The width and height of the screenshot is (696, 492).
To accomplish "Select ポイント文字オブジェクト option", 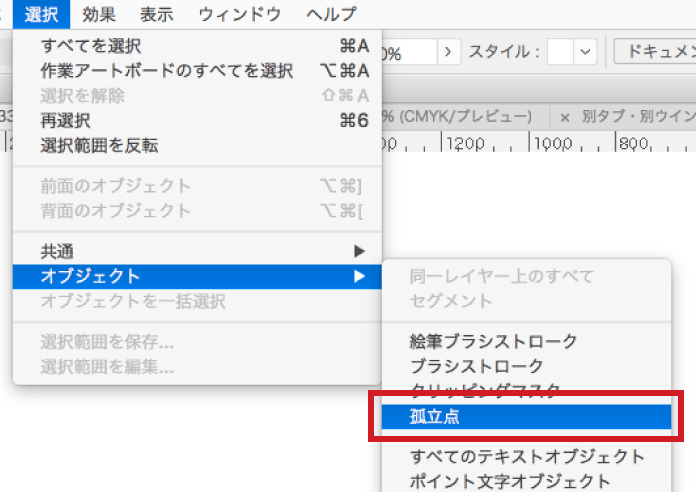I will 510,481.
